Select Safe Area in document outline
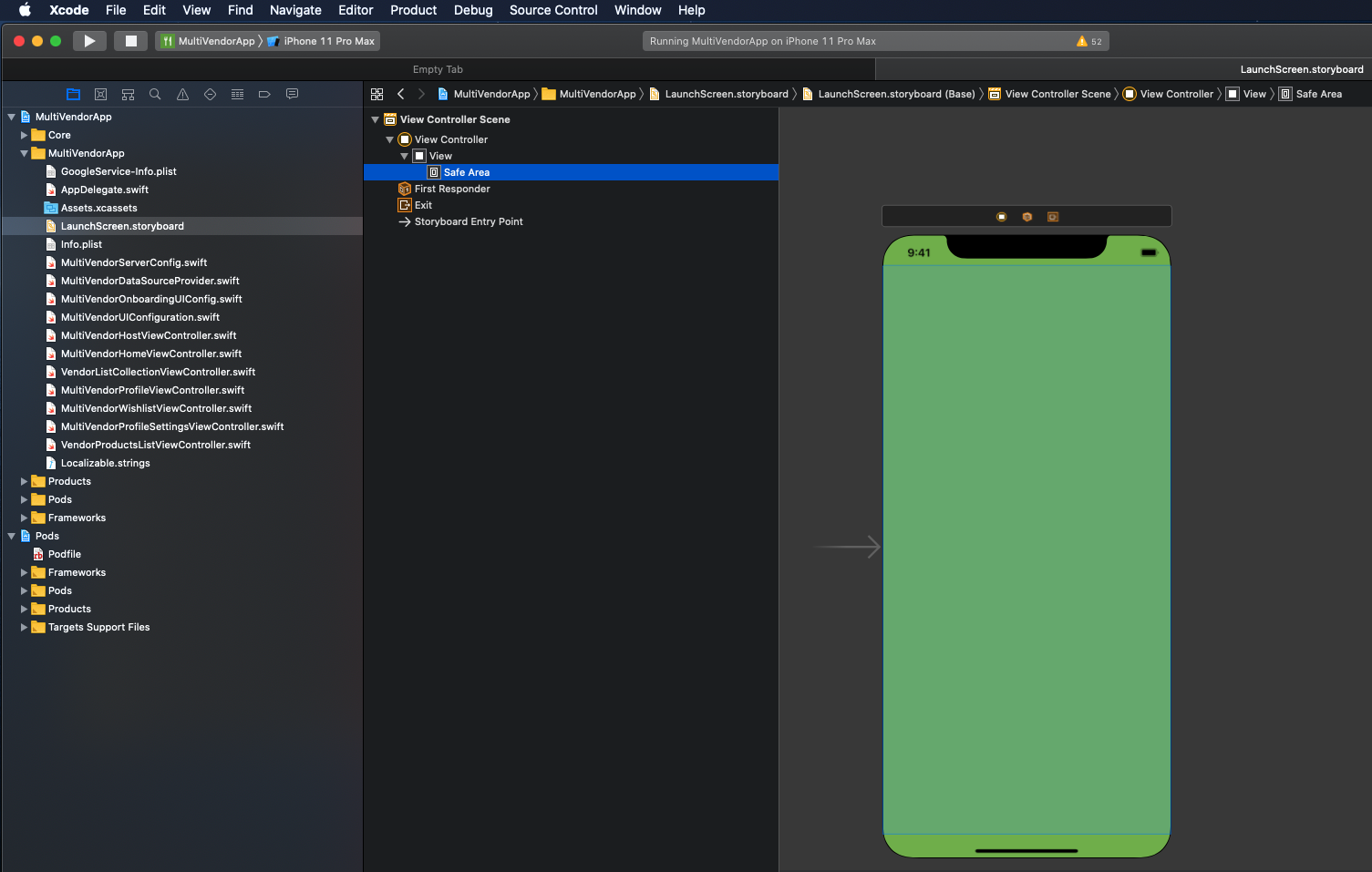 (x=571, y=172)
